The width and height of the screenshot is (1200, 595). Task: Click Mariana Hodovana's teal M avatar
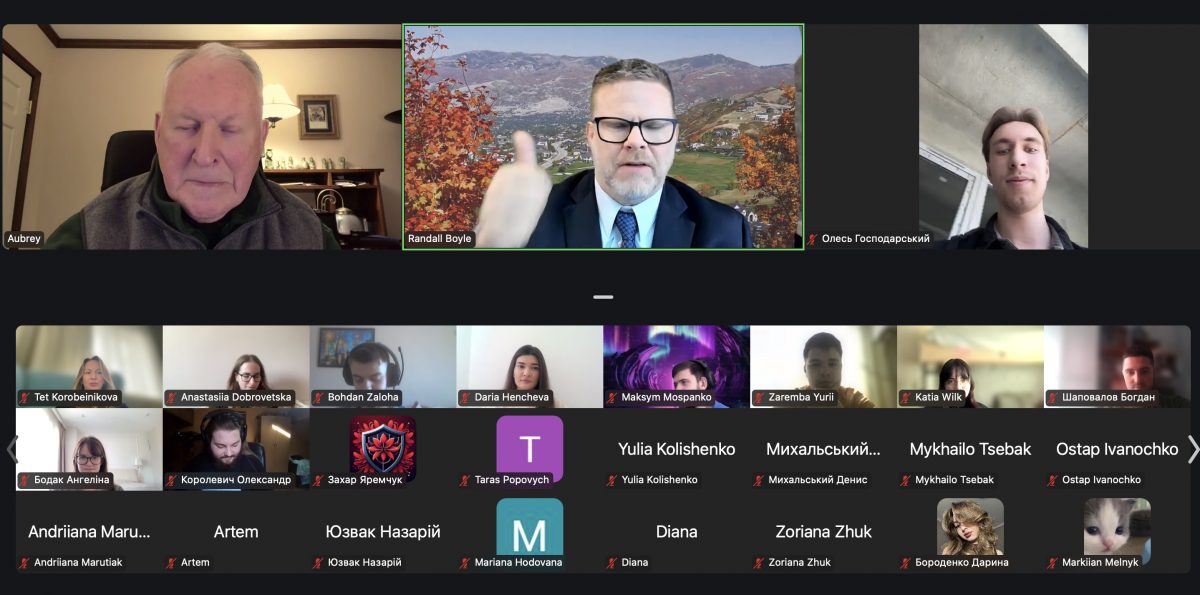click(530, 527)
